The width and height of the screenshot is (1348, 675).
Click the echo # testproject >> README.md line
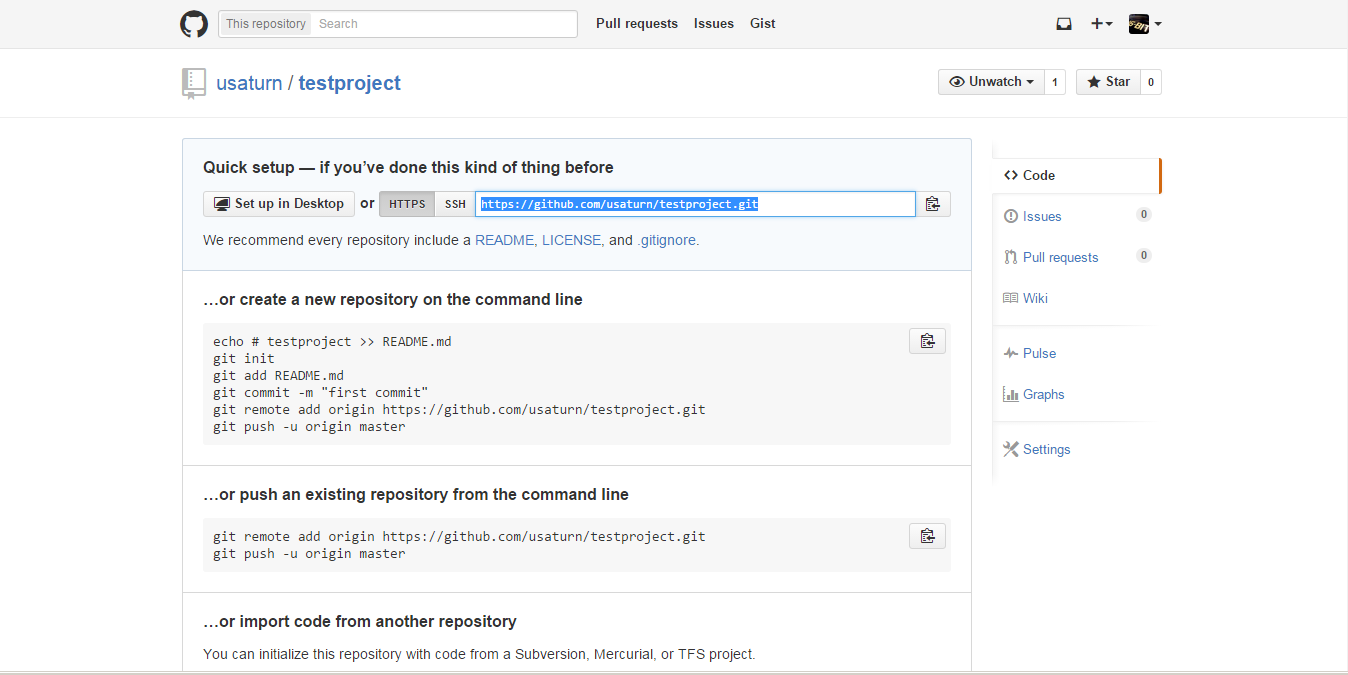(x=332, y=341)
